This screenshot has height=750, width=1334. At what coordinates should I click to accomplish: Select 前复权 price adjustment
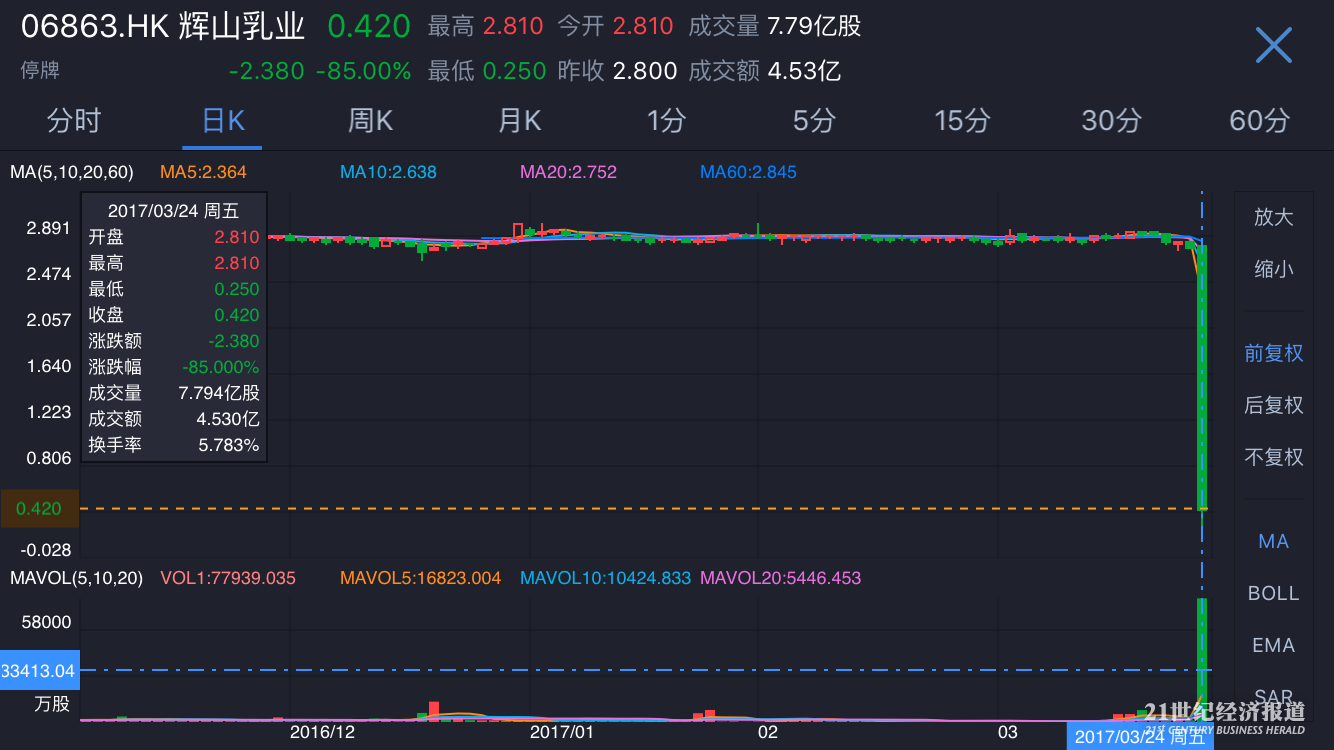tap(1273, 353)
